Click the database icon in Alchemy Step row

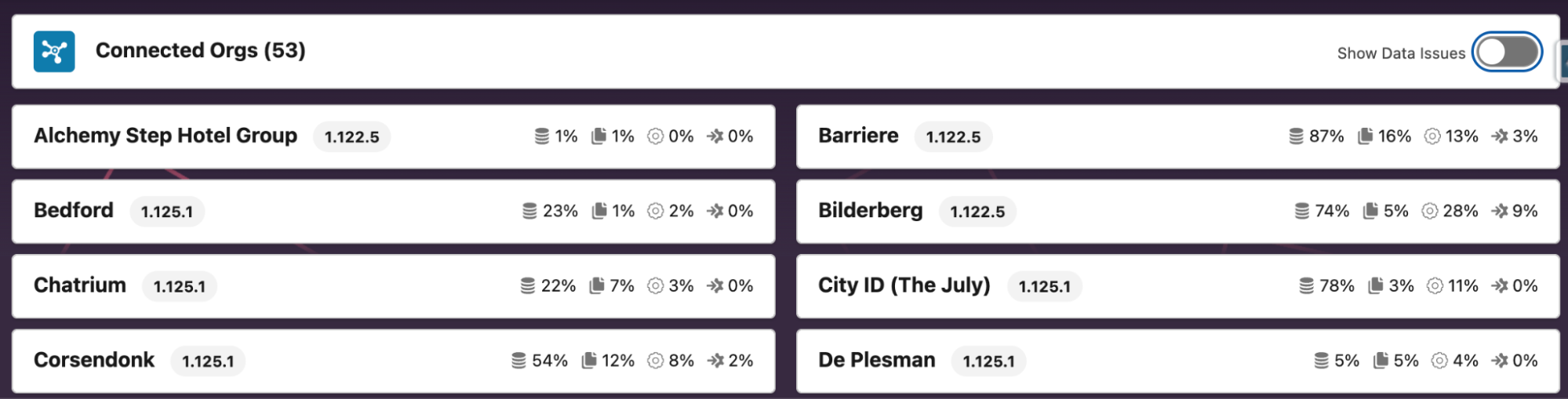click(541, 136)
